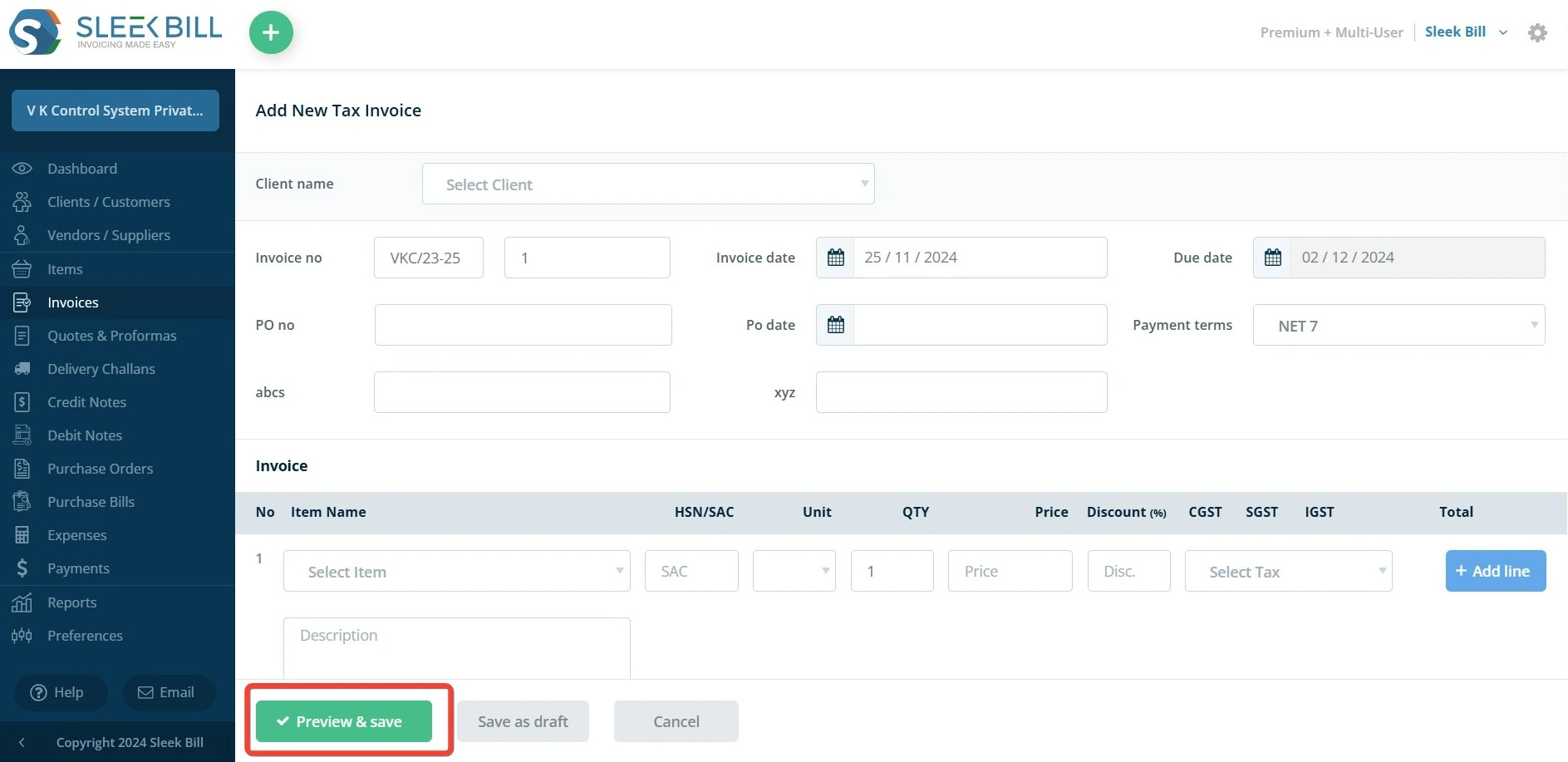
Task: Click Dashboard eye icon in sidebar
Action: pyautogui.click(x=22, y=169)
